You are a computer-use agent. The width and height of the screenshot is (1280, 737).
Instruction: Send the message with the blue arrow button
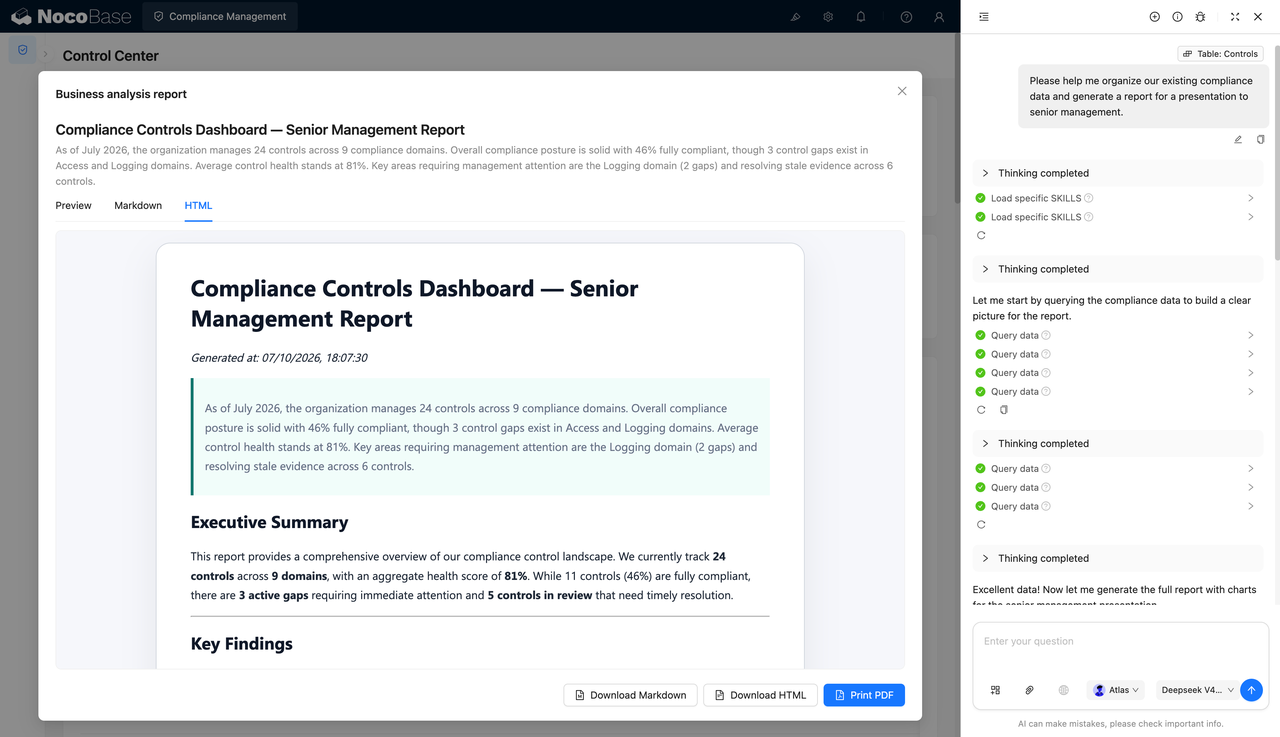point(1251,690)
